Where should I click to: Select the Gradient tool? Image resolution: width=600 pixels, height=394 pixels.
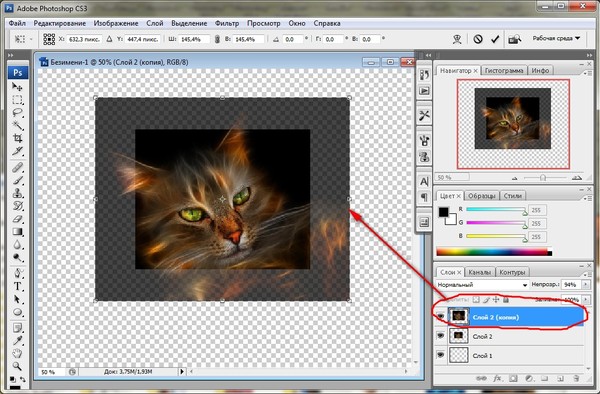(x=17, y=231)
